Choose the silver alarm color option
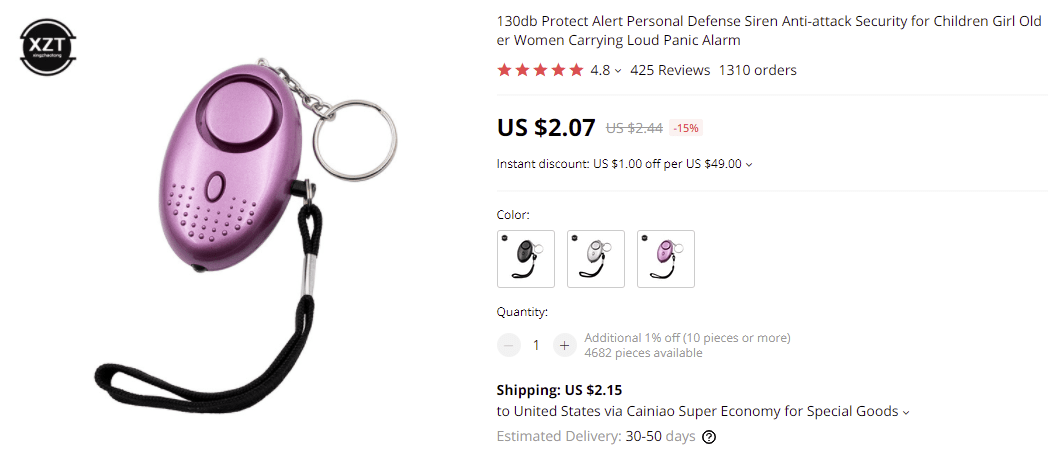1054x461 pixels. 595,259
